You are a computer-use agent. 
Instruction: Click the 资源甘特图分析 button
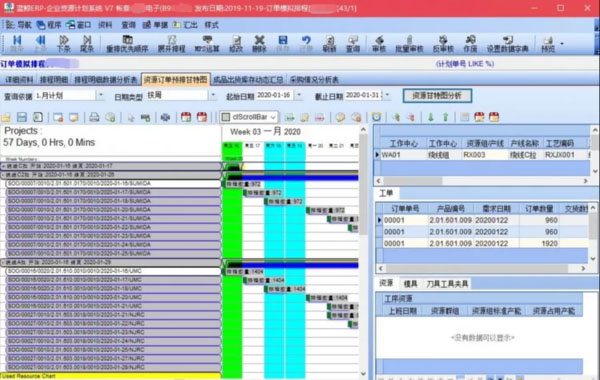pos(437,96)
